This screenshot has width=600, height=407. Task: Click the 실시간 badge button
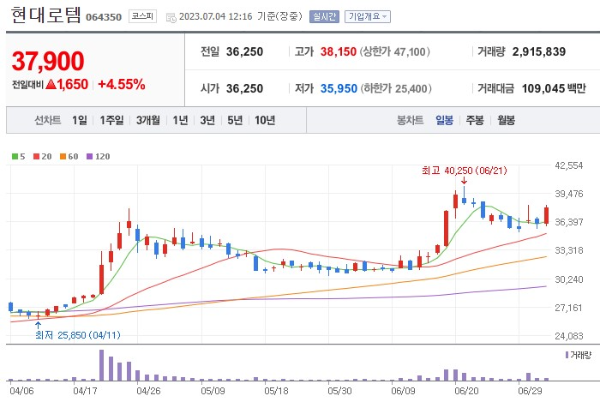pos(324,16)
